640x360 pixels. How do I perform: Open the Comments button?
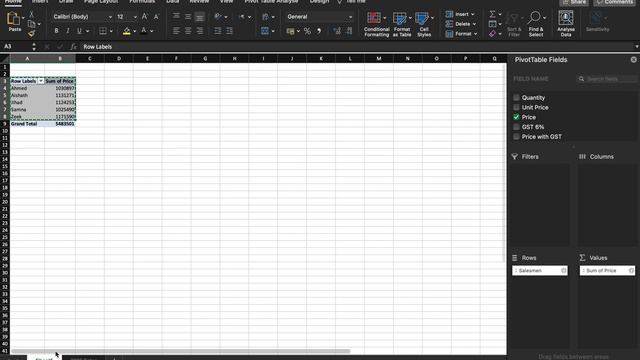(x=615, y=2)
